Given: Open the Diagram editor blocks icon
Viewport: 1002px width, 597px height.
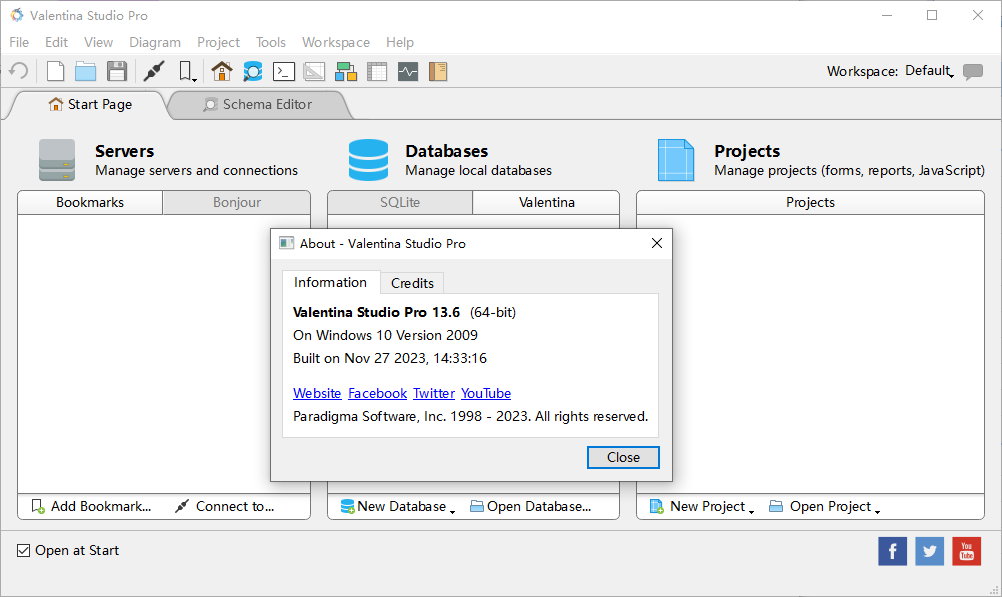Looking at the screenshot, I should click(345, 71).
